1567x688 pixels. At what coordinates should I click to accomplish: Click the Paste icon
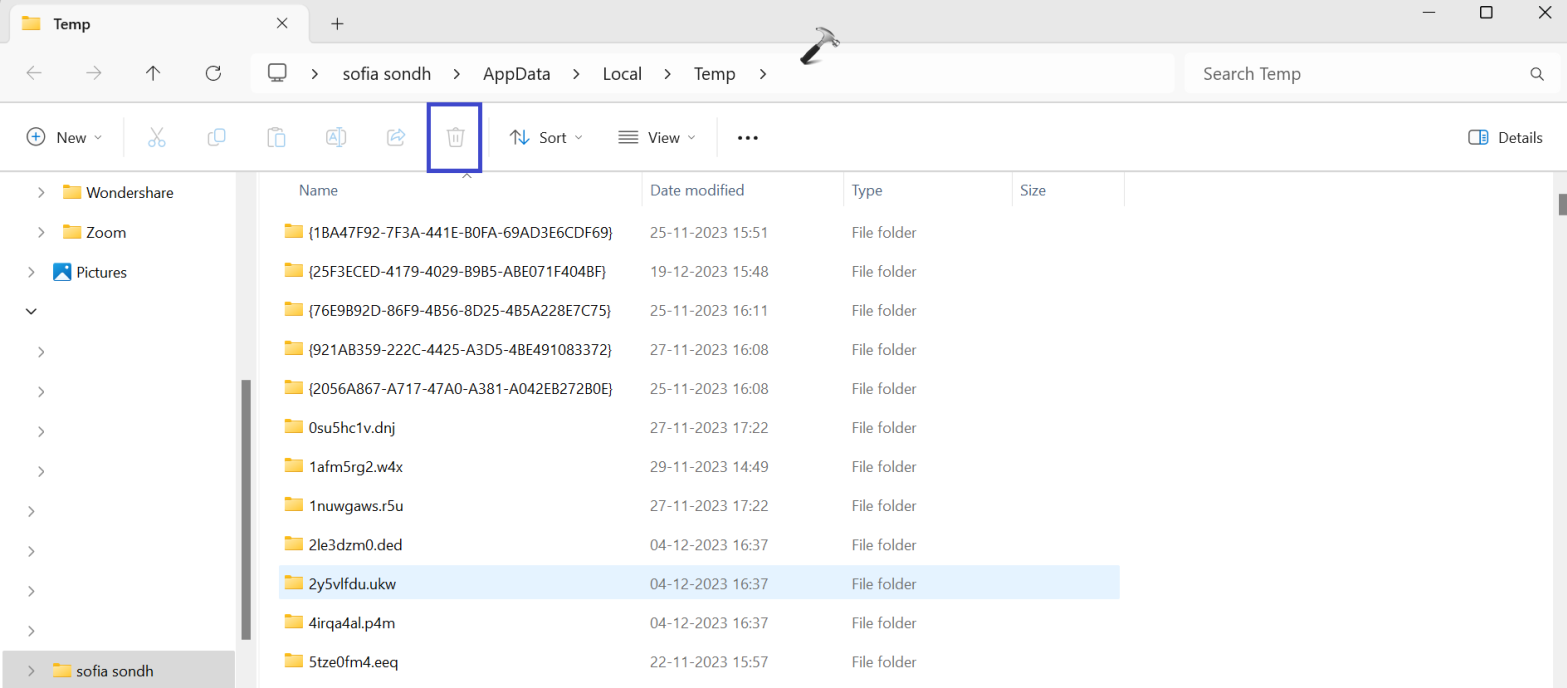276,137
